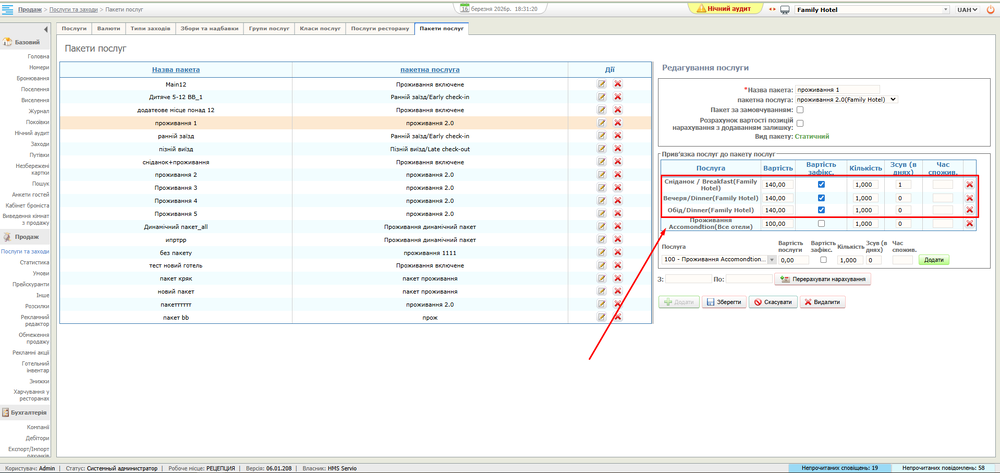Uncheck fixed price for Вечеря/Dinner
This screenshot has width=1000, height=473.
821,198
